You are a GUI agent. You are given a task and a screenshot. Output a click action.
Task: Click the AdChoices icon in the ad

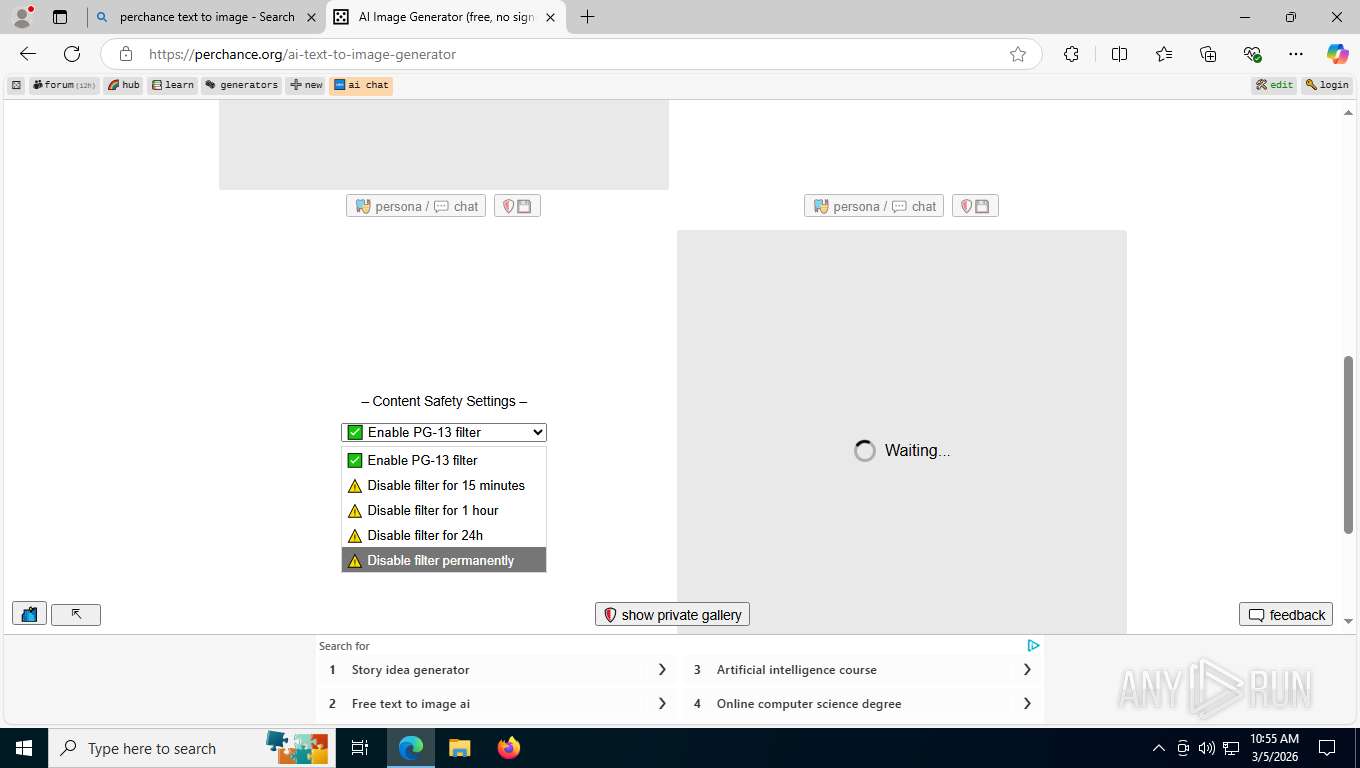(x=1033, y=646)
